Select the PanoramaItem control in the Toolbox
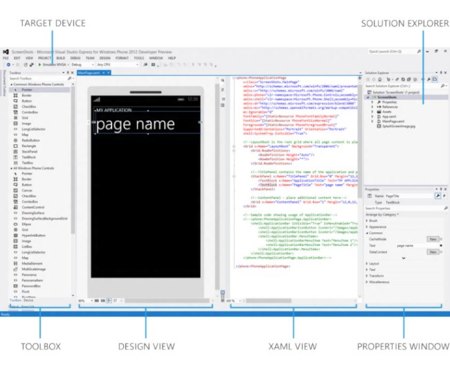This screenshot has width=450, height=370. [x=32, y=280]
